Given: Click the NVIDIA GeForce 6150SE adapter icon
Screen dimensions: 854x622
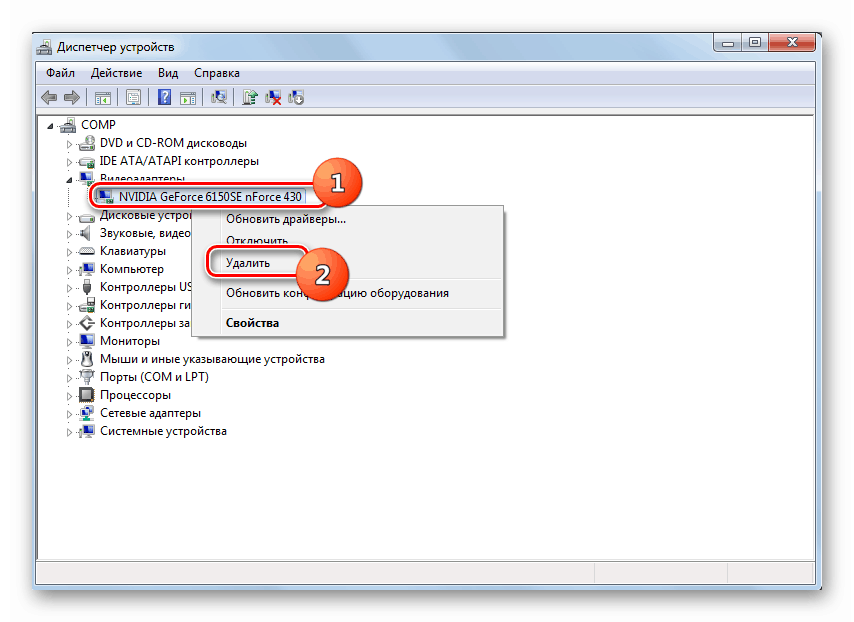Looking at the screenshot, I should point(105,197).
